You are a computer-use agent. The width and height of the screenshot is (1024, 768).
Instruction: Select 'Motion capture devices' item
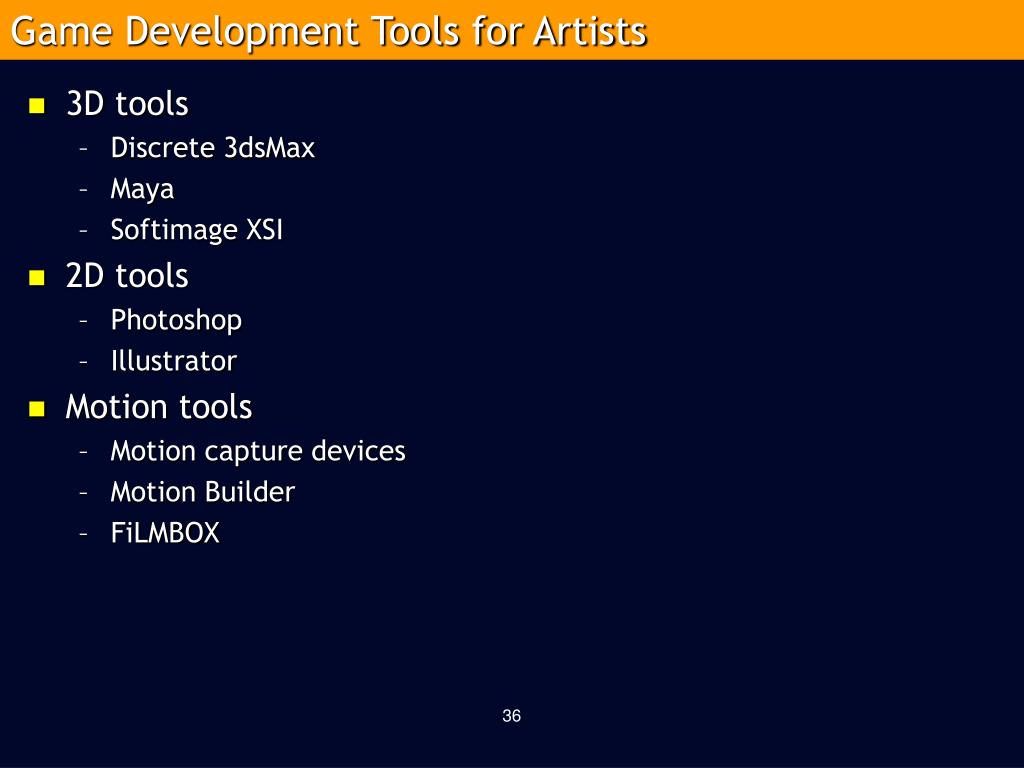point(258,451)
